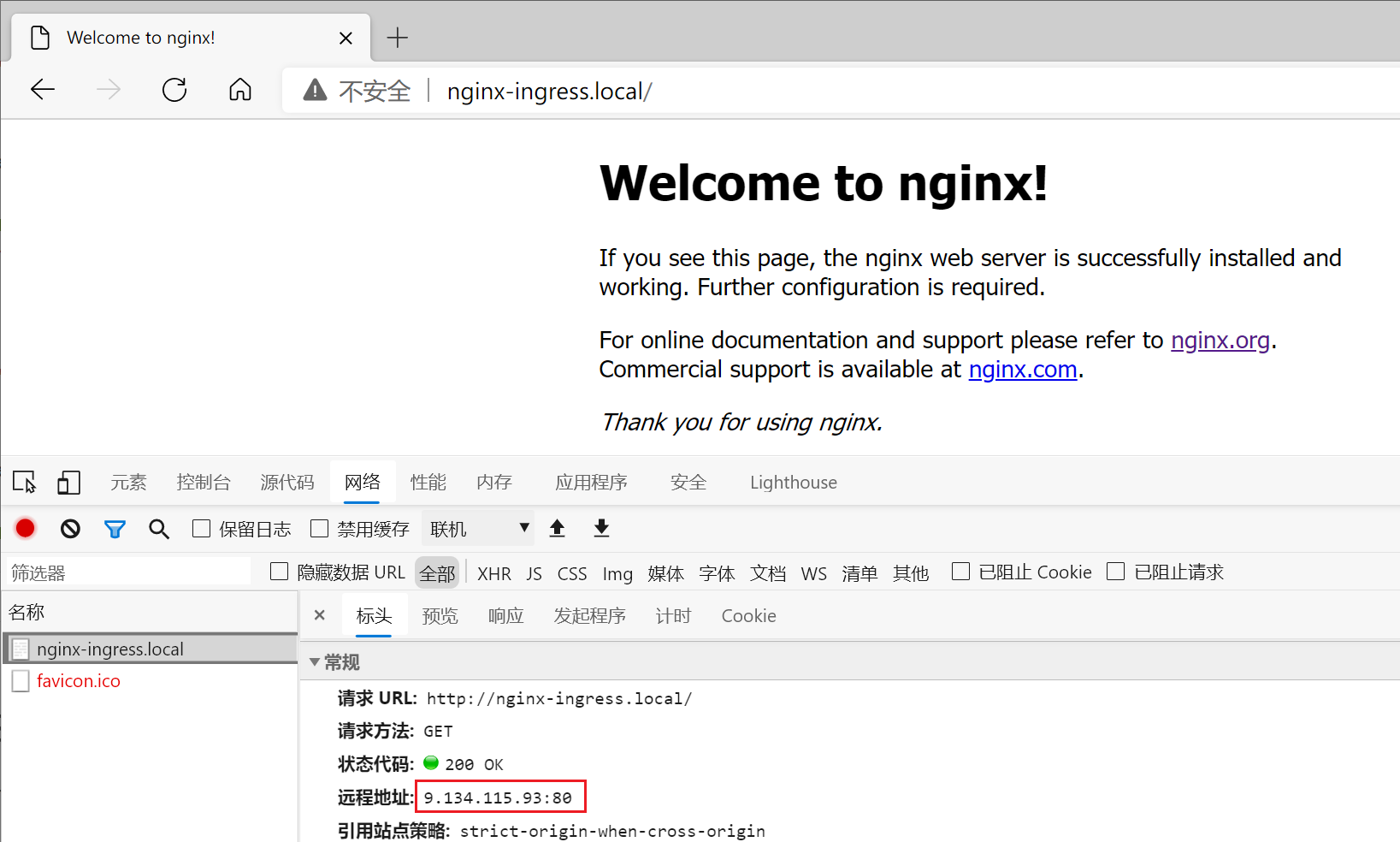1400x842 pixels.
Task: Open the 应用程序 DevTools tab
Action: [x=592, y=483]
